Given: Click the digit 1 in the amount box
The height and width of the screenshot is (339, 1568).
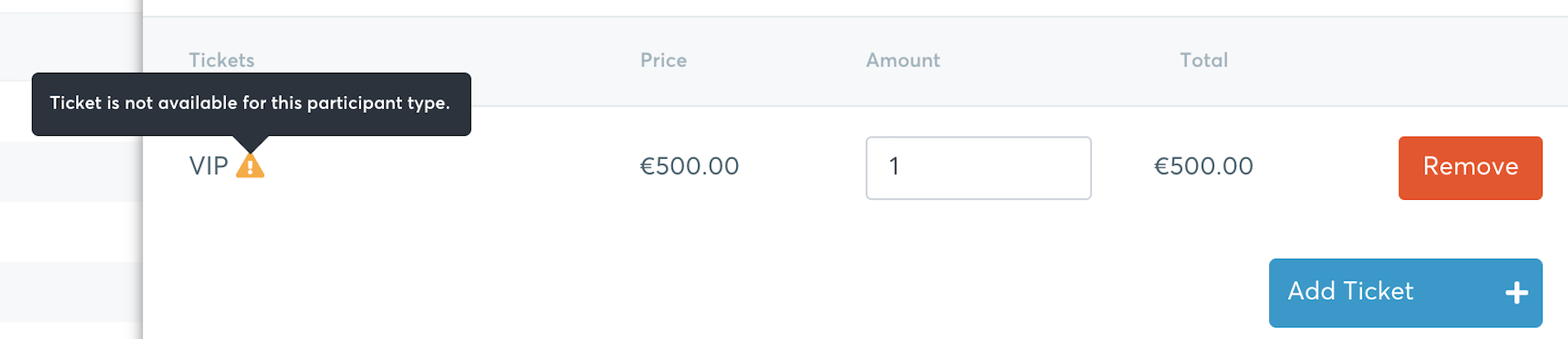Looking at the screenshot, I should coord(894,166).
